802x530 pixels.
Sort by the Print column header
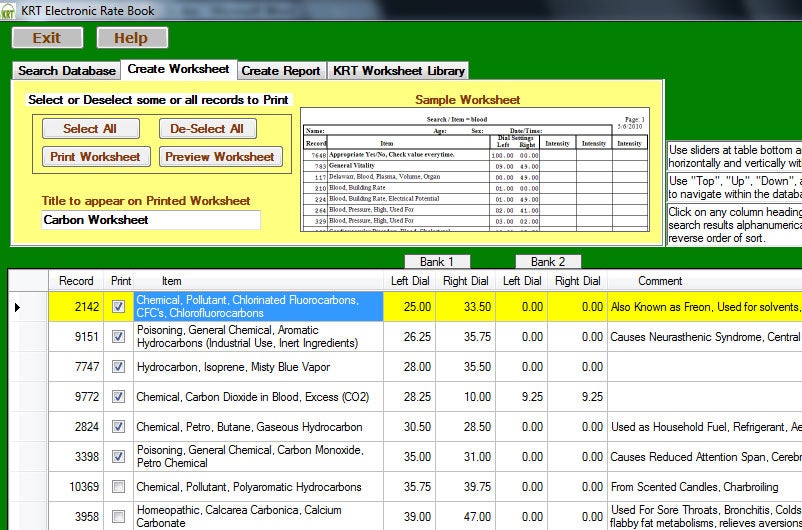[121, 281]
